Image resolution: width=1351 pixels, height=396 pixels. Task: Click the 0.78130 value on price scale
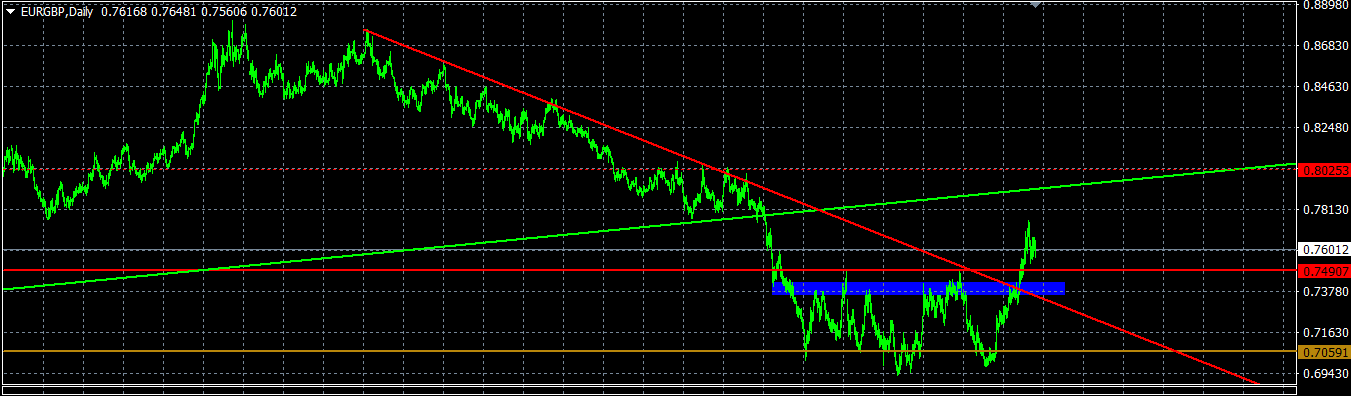pyautogui.click(x=1324, y=209)
